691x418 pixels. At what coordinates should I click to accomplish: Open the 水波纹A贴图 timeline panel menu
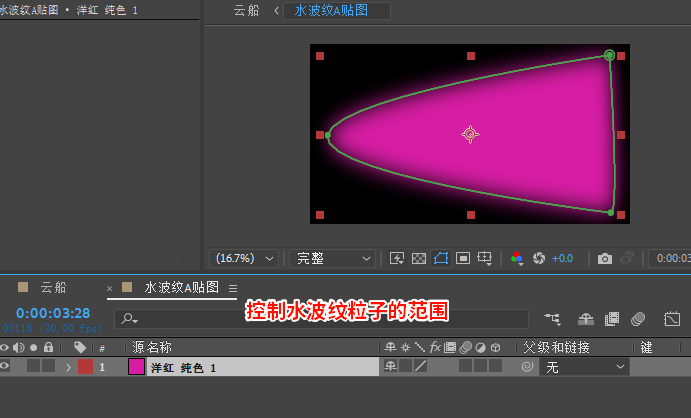point(233,289)
